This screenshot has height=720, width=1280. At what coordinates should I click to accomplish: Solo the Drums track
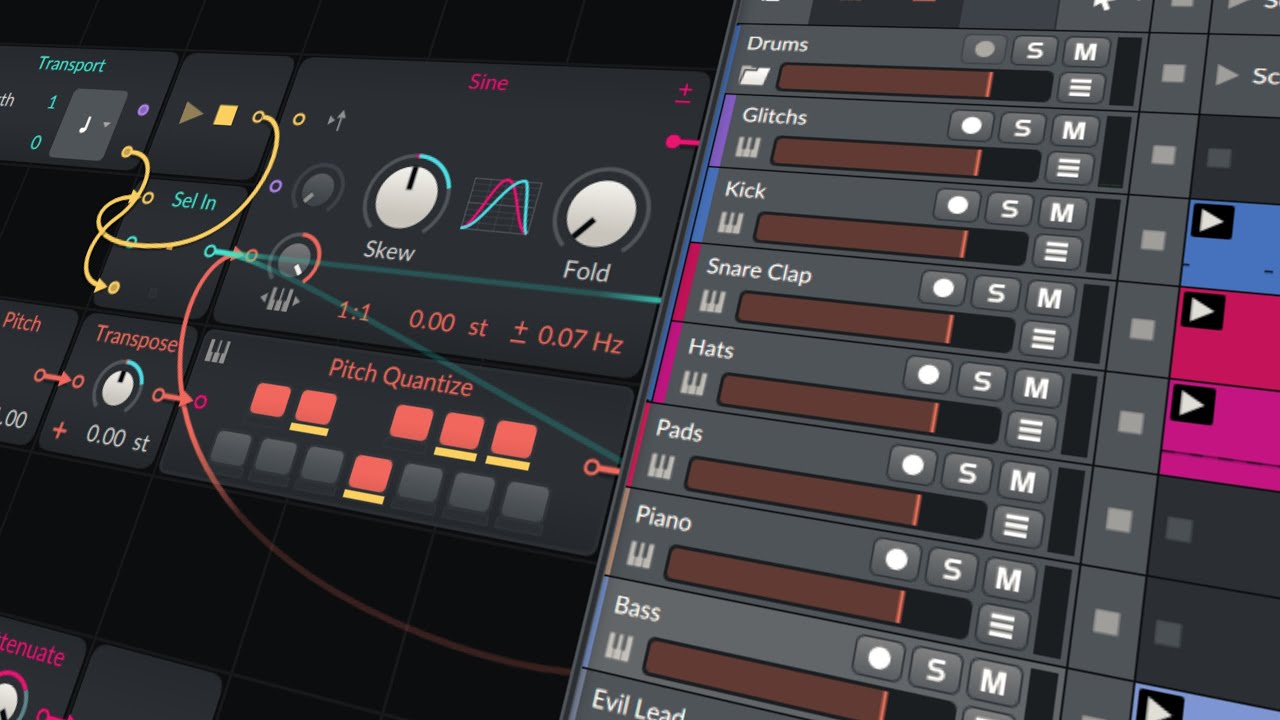pos(1034,51)
